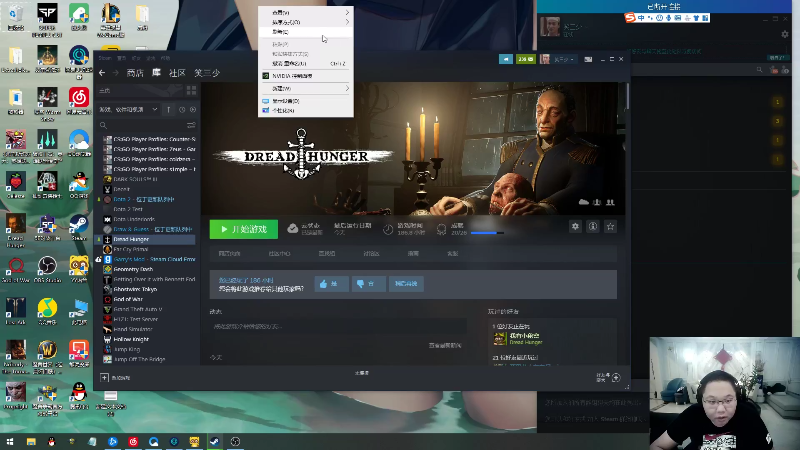Click 稍后再说 maybe later button
Screen dimensions: 800x450
tap(406, 284)
